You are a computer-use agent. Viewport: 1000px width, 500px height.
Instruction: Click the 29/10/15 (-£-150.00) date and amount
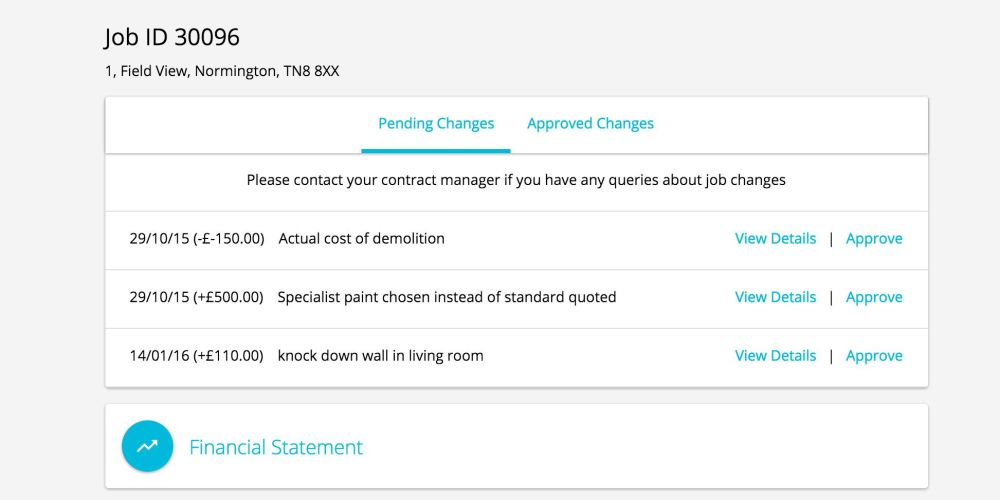pyautogui.click(x=197, y=239)
